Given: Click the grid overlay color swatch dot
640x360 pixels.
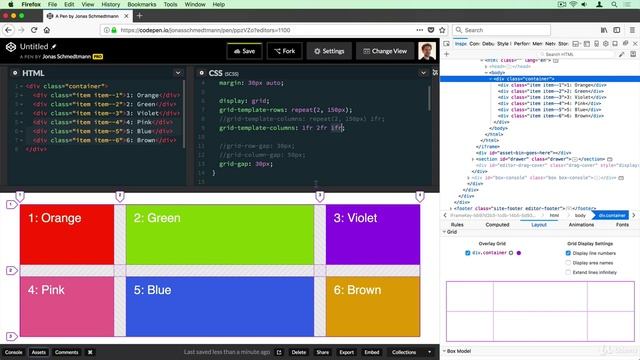Looking at the screenshot, I should [519, 253].
